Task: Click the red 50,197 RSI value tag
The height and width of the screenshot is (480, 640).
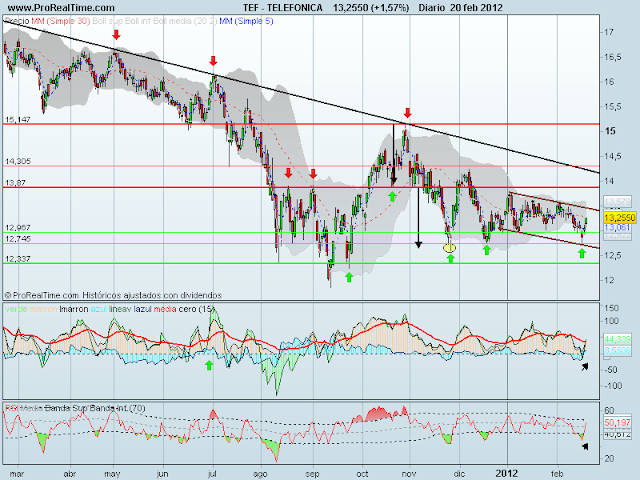Action: 617,422
